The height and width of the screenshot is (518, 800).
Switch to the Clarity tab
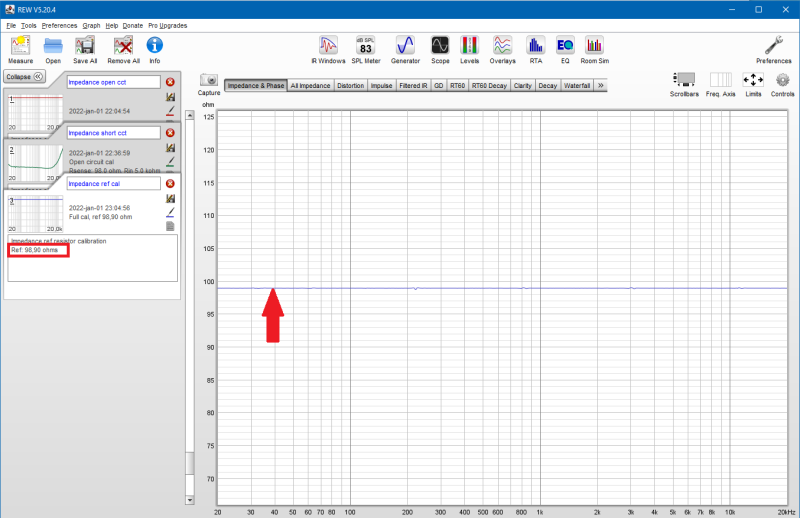522,86
